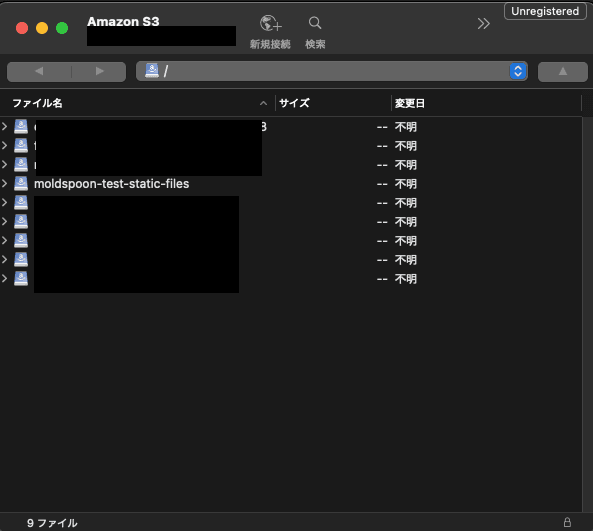Expand the seventh bucket row chevron

(5, 240)
